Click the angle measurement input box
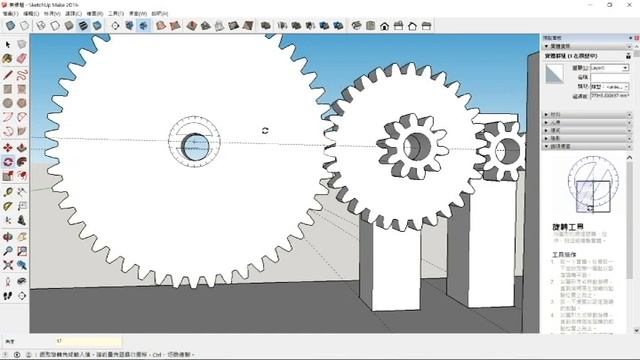This screenshot has width=640, height=360. click(x=88, y=341)
